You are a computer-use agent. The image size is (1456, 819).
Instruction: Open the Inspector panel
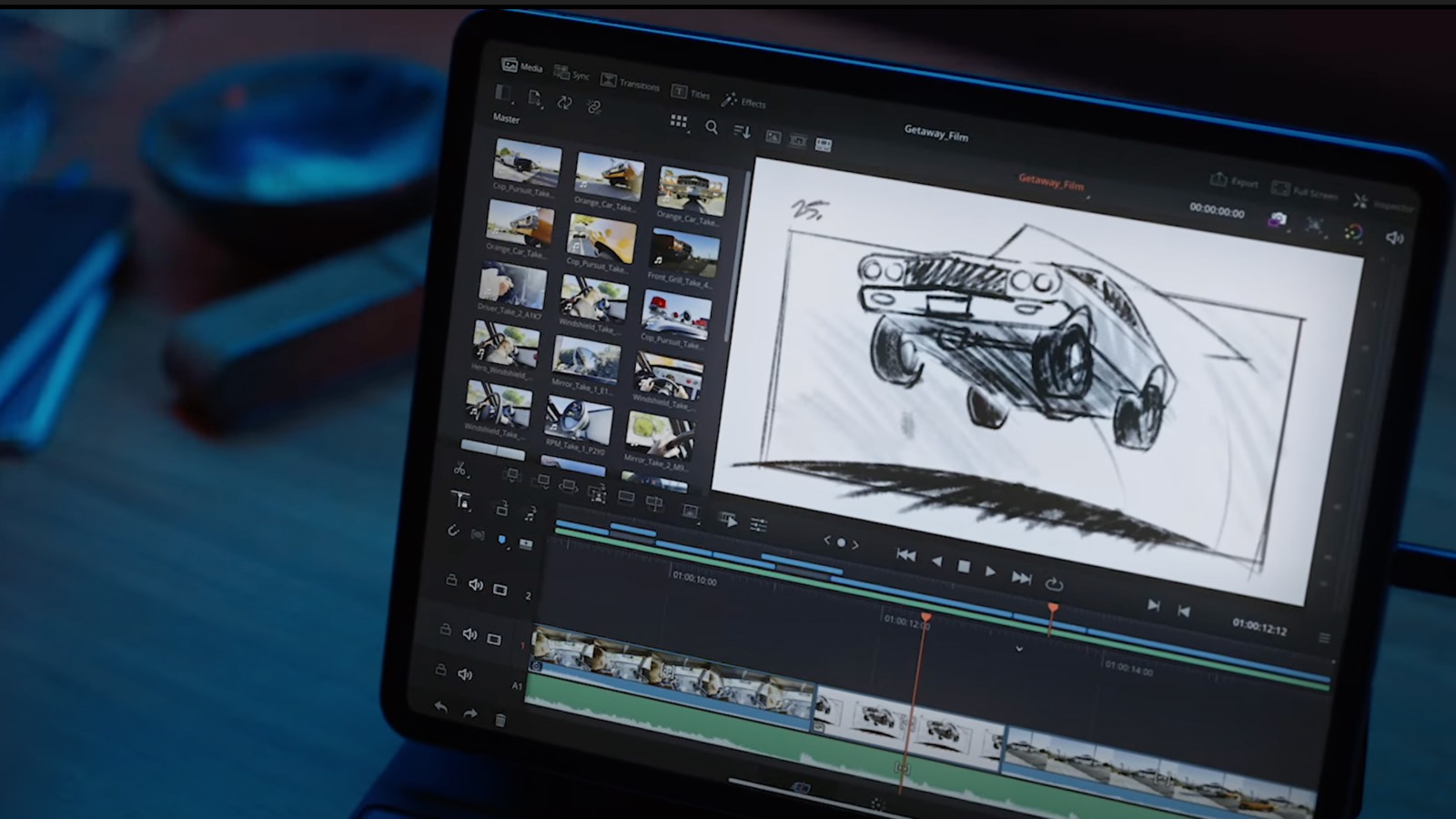coord(1383,204)
